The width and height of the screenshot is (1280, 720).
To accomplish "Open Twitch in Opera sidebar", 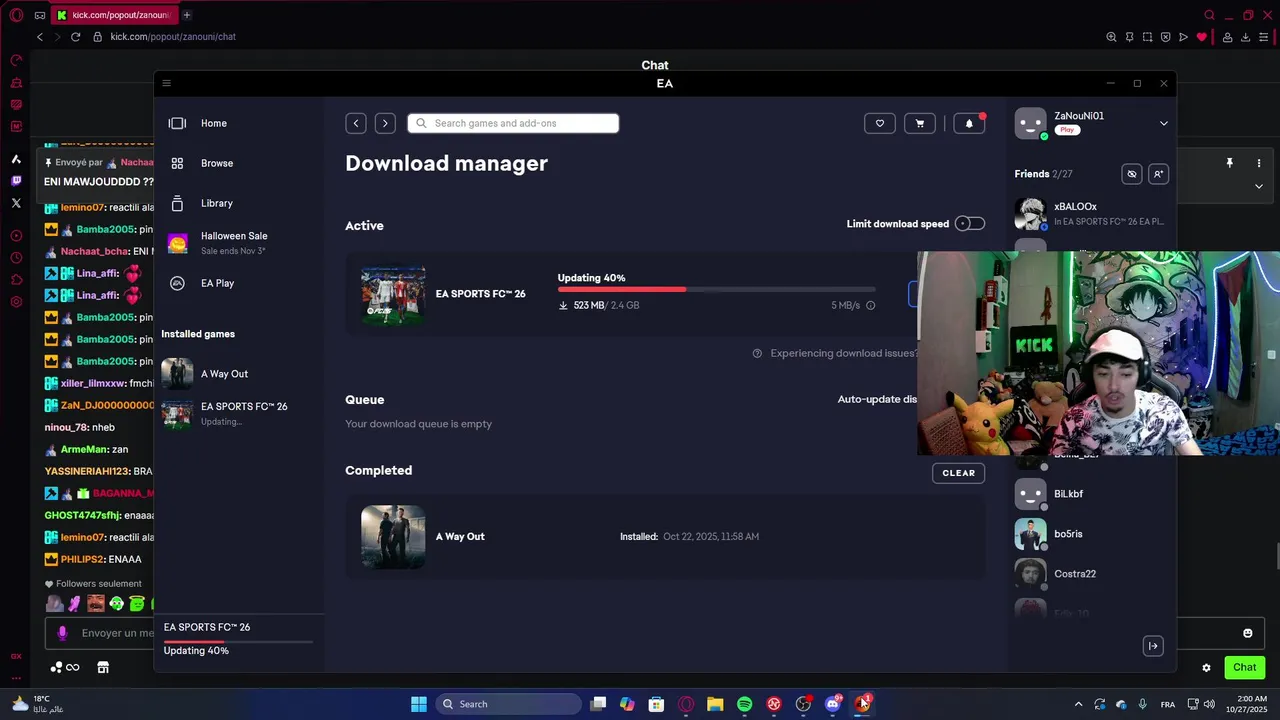I will coord(16,181).
